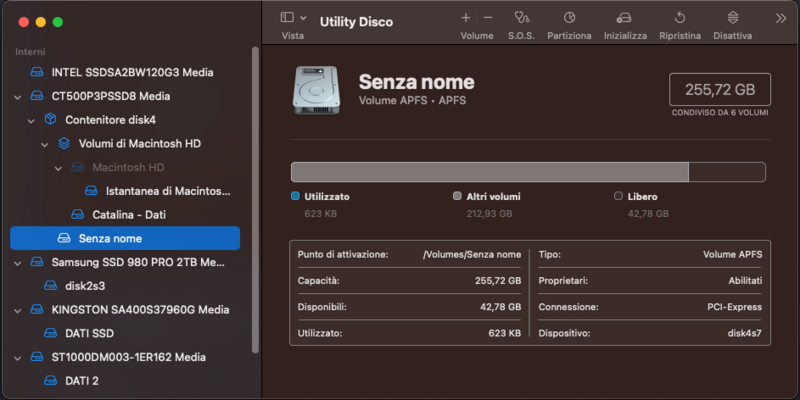This screenshot has width=800, height=400.
Task: Select ST1000DM003-1ER162 disk icon
Action: pyautogui.click(x=37, y=357)
